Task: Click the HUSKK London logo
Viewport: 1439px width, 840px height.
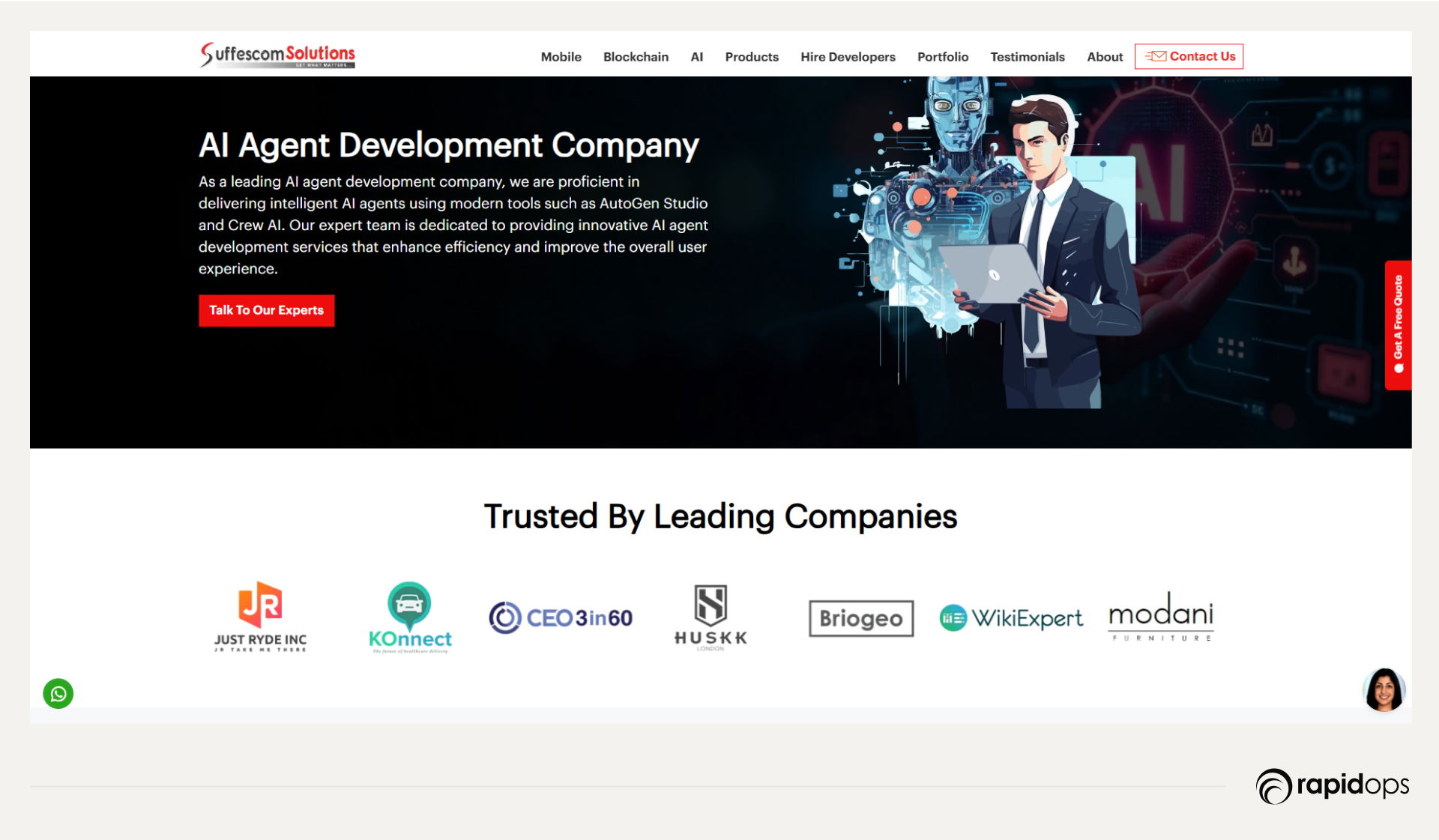Action: coord(711,617)
